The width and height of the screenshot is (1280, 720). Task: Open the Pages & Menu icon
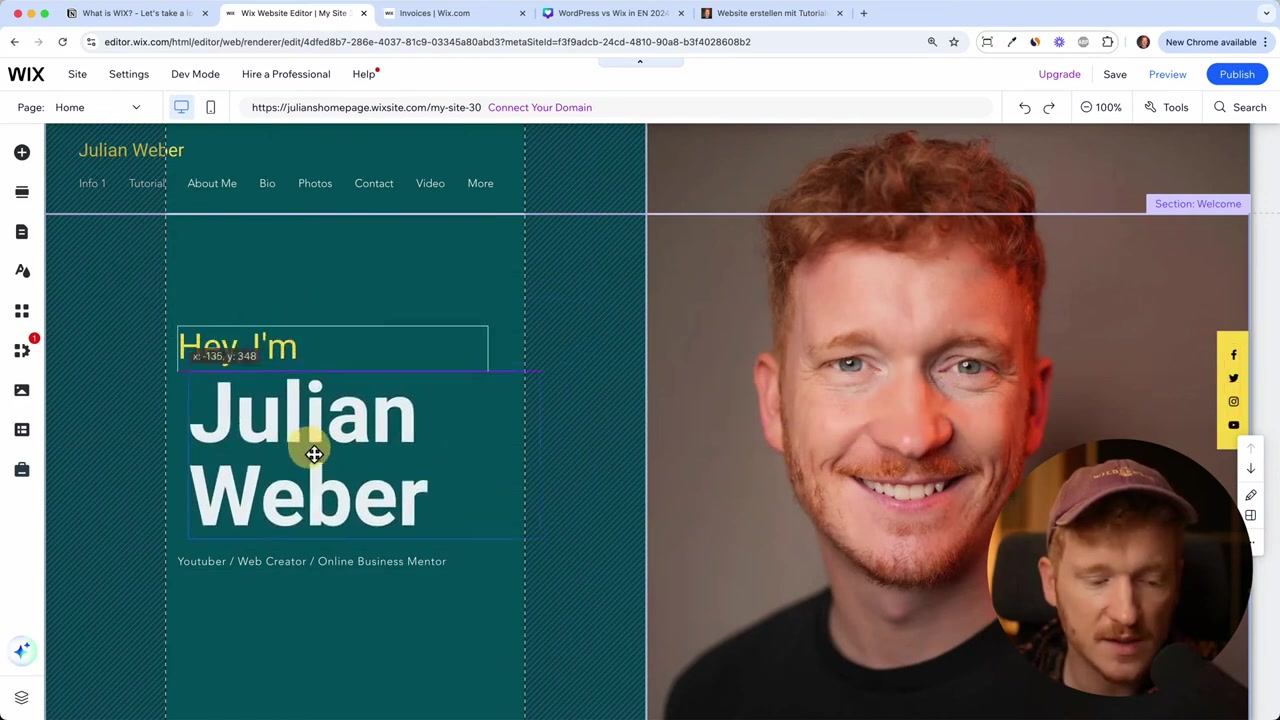point(22,231)
